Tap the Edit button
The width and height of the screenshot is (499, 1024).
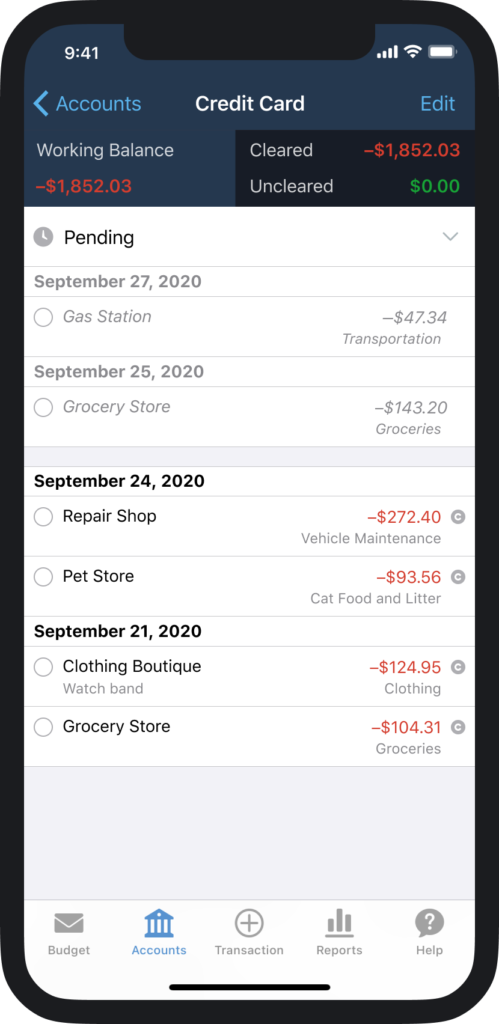point(438,104)
